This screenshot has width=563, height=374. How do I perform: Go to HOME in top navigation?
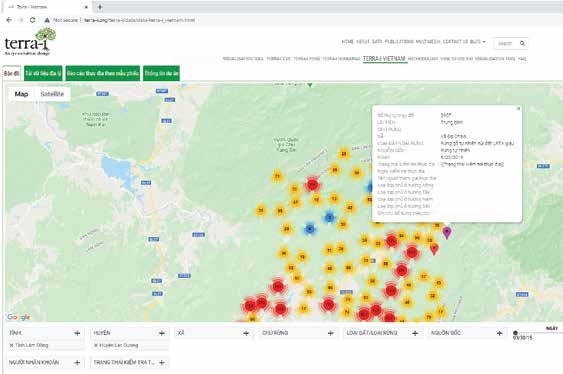click(348, 42)
